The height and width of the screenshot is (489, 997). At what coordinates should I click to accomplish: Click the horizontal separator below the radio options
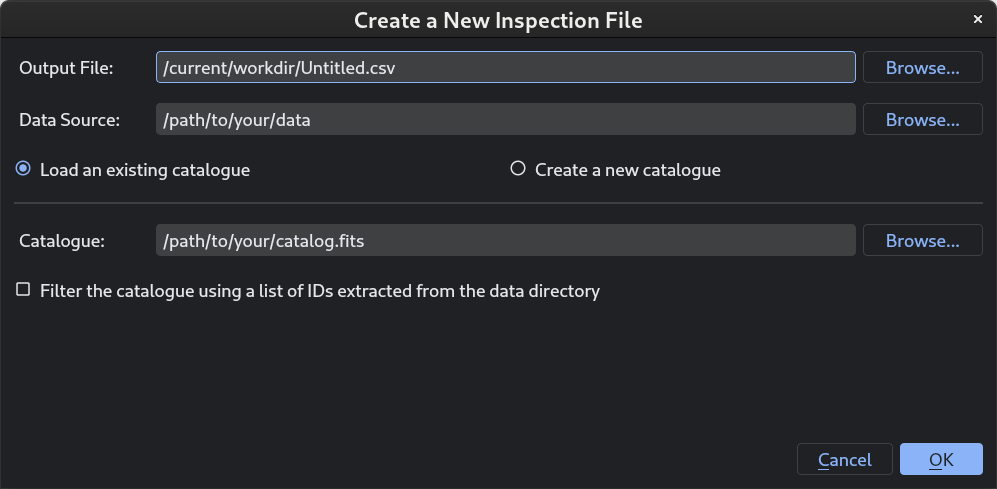click(x=498, y=203)
